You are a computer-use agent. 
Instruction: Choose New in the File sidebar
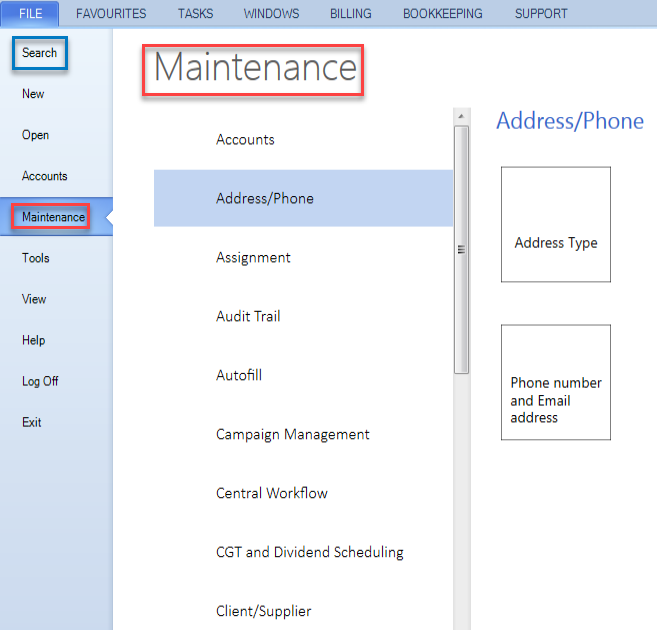[x=33, y=94]
